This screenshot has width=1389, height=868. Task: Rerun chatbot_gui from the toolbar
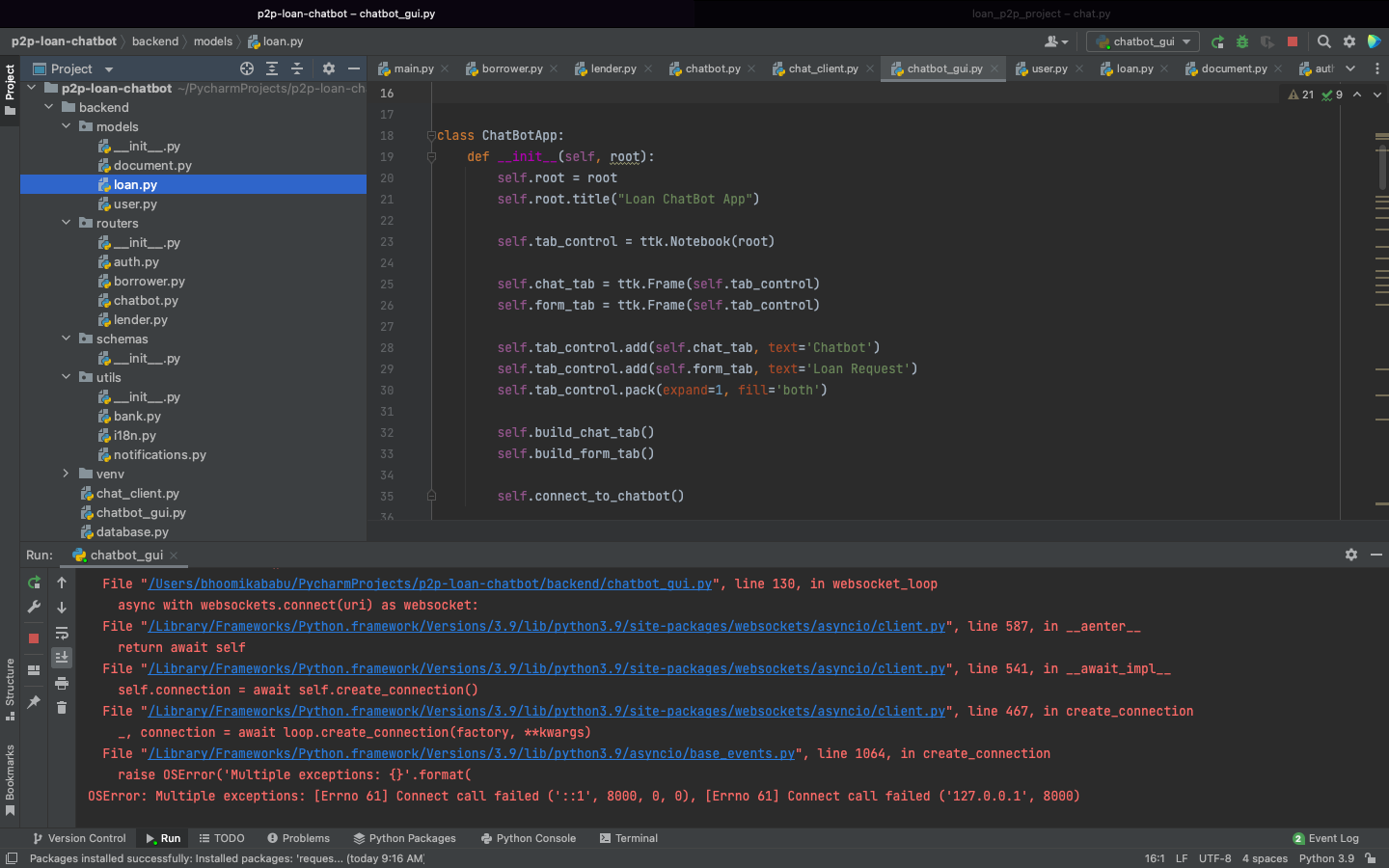(1217, 41)
